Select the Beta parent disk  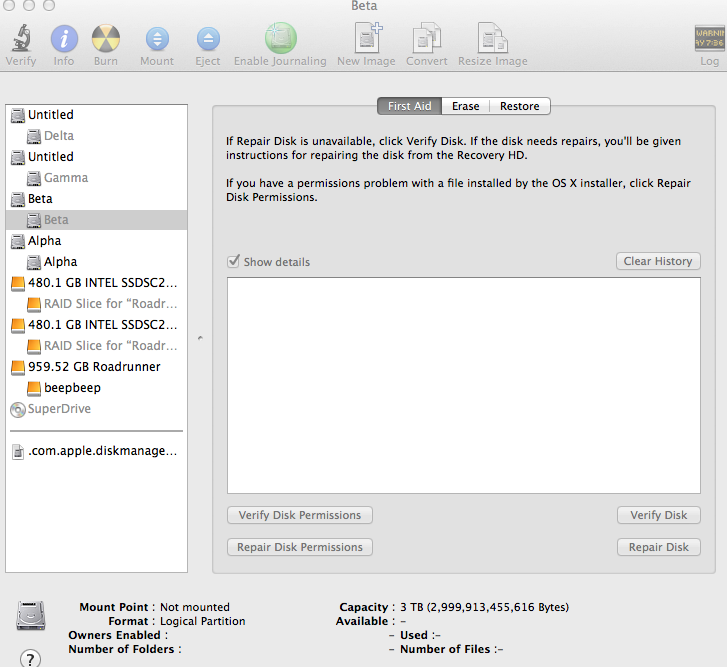click(x=96, y=199)
